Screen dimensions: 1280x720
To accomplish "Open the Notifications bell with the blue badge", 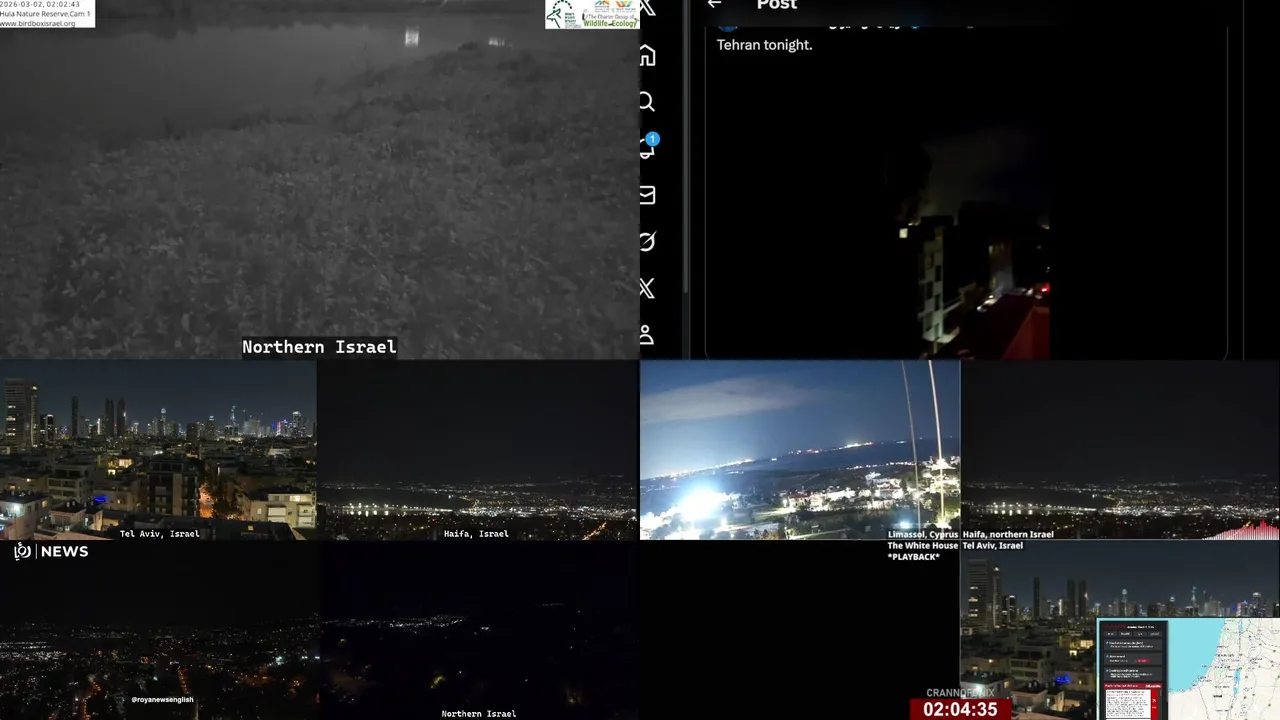I will [647, 148].
